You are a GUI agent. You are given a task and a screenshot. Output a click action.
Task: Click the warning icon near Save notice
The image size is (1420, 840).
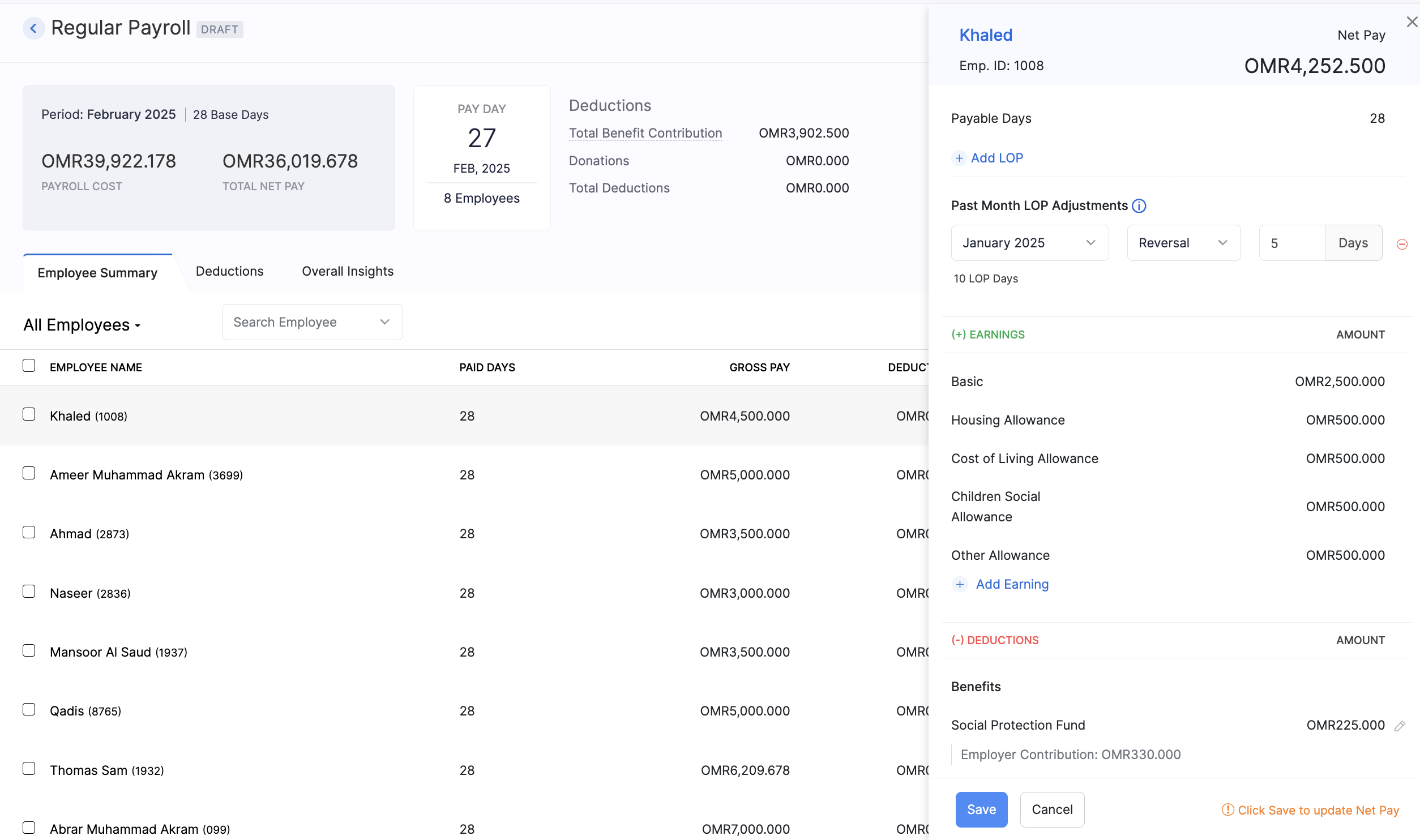pyautogui.click(x=1227, y=810)
